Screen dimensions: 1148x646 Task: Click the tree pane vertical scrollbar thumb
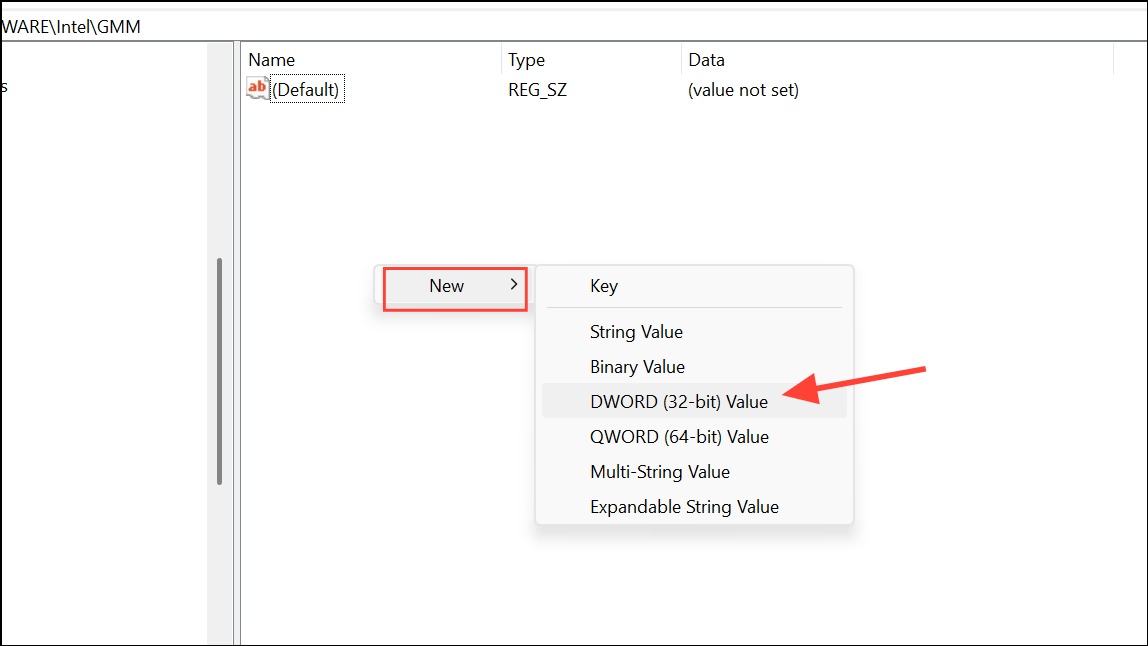[x=219, y=371]
